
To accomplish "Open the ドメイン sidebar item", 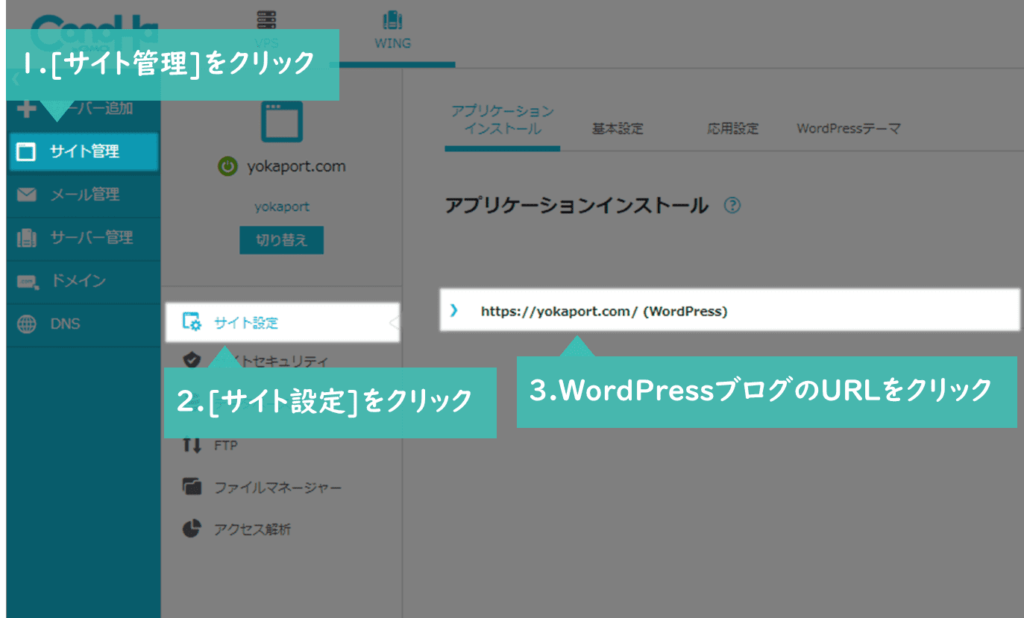I will pyautogui.click(x=84, y=281).
